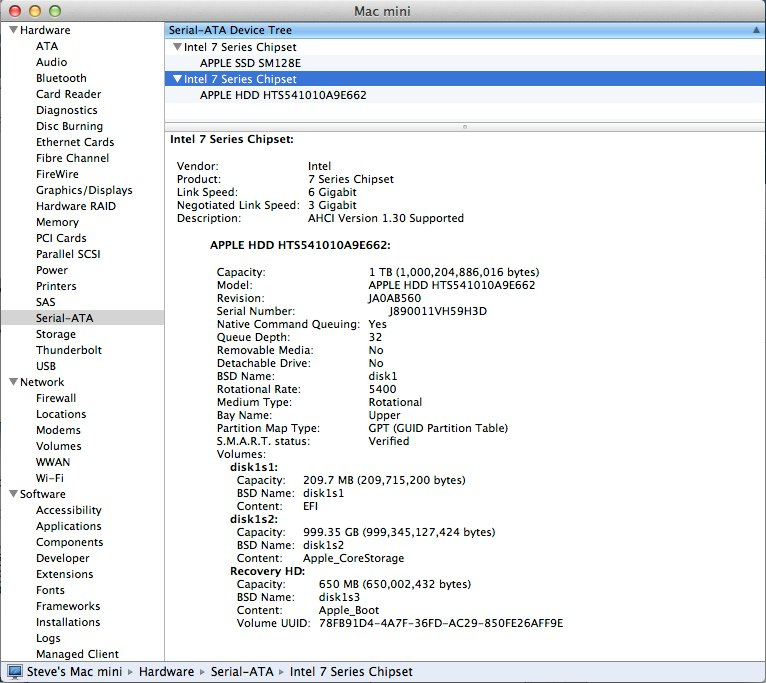Select Fibre Channel category
Screen dimensions: 766x683
point(72,158)
